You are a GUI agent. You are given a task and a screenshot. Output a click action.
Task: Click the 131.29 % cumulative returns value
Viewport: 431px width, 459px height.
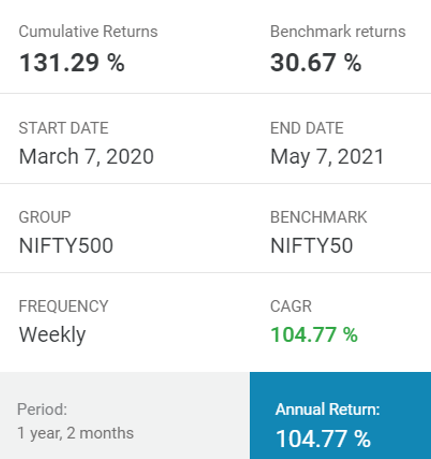pyautogui.click(x=72, y=63)
